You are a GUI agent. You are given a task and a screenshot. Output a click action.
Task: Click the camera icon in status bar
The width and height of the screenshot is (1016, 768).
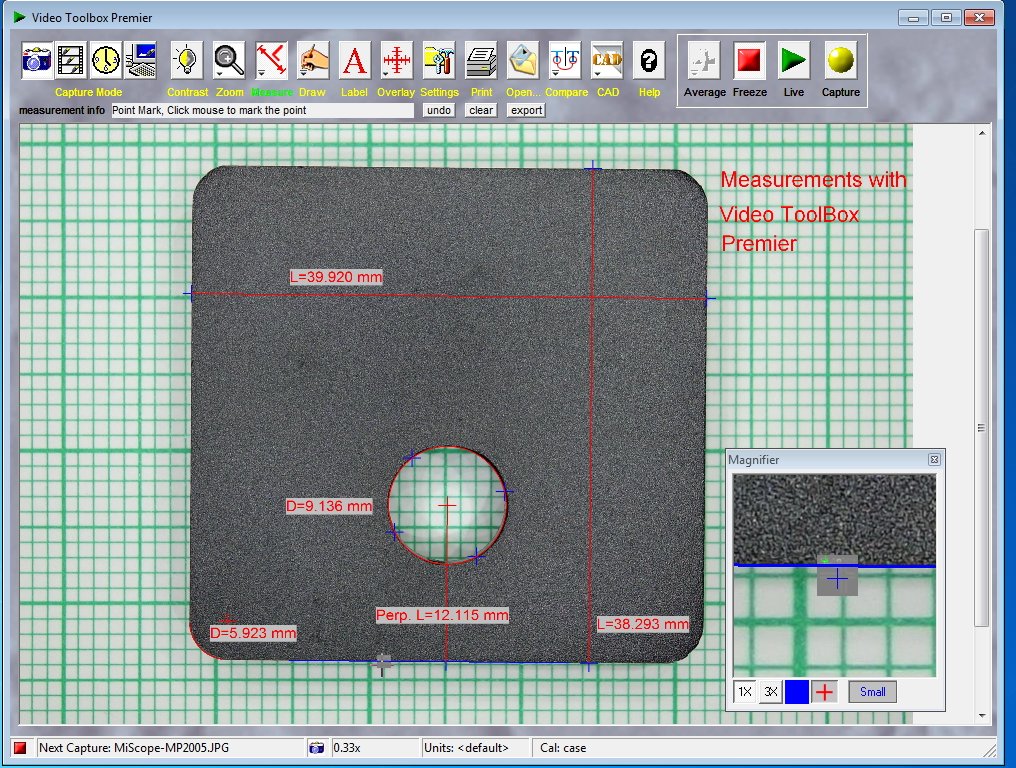coord(316,748)
